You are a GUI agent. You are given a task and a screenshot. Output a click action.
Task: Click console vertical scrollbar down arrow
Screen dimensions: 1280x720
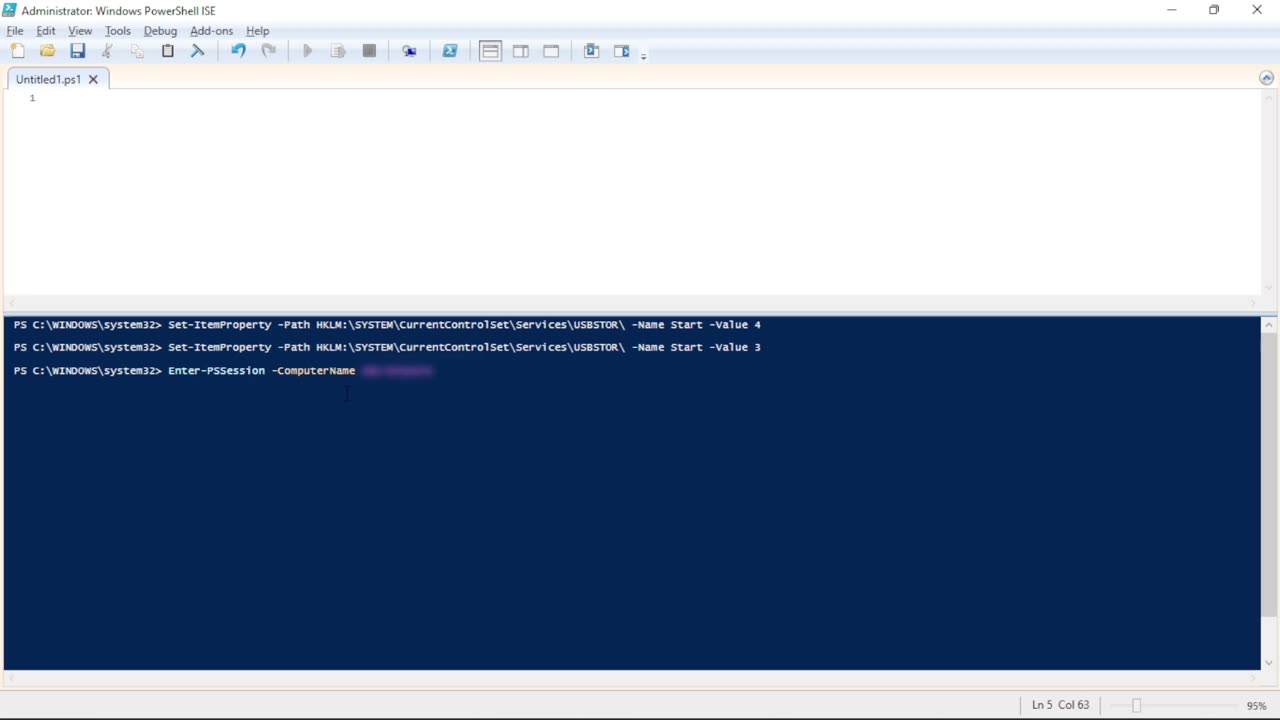click(x=1269, y=662)
